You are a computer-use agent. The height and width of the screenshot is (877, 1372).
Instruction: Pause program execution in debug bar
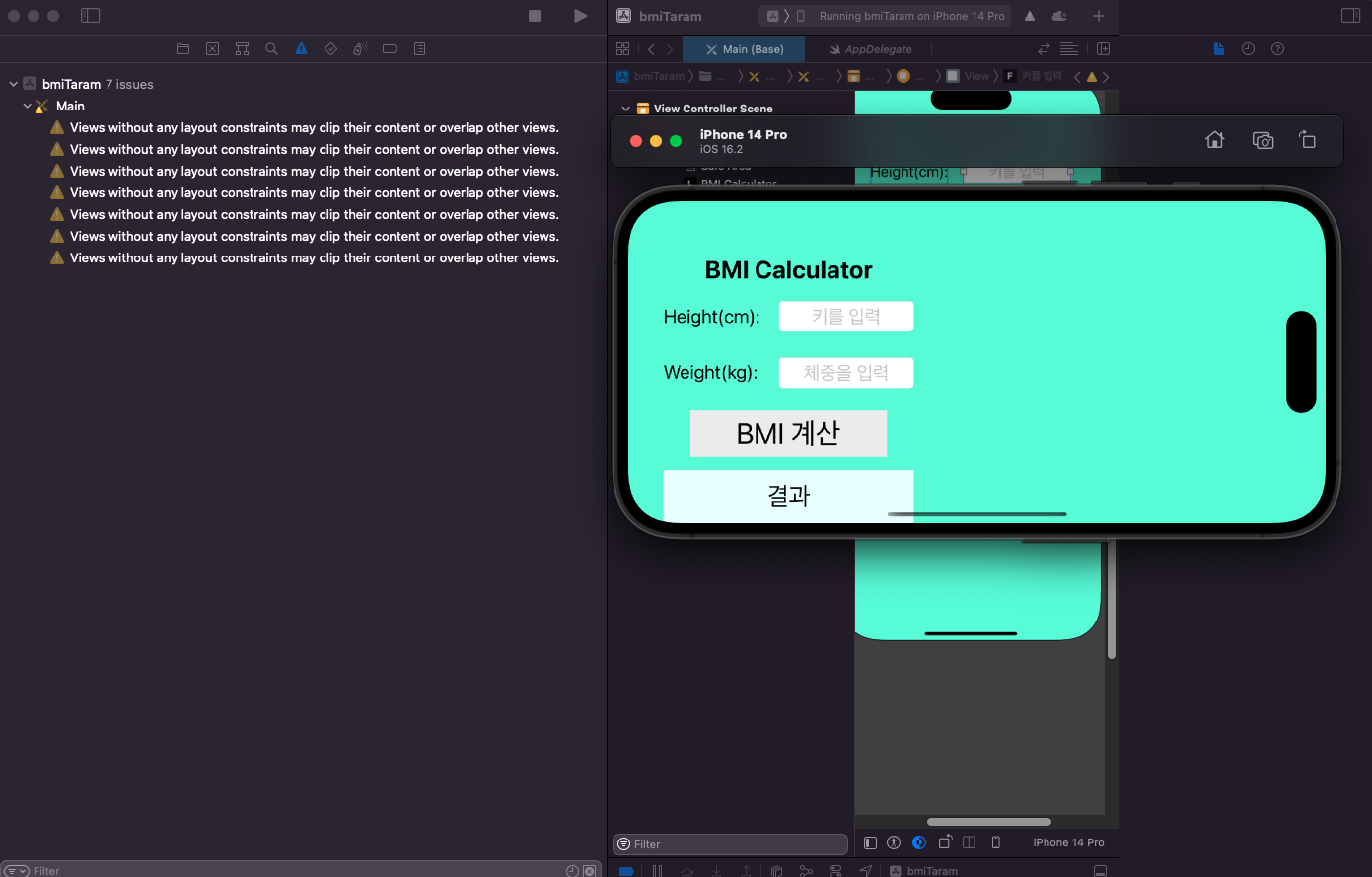tap(657, 871)
